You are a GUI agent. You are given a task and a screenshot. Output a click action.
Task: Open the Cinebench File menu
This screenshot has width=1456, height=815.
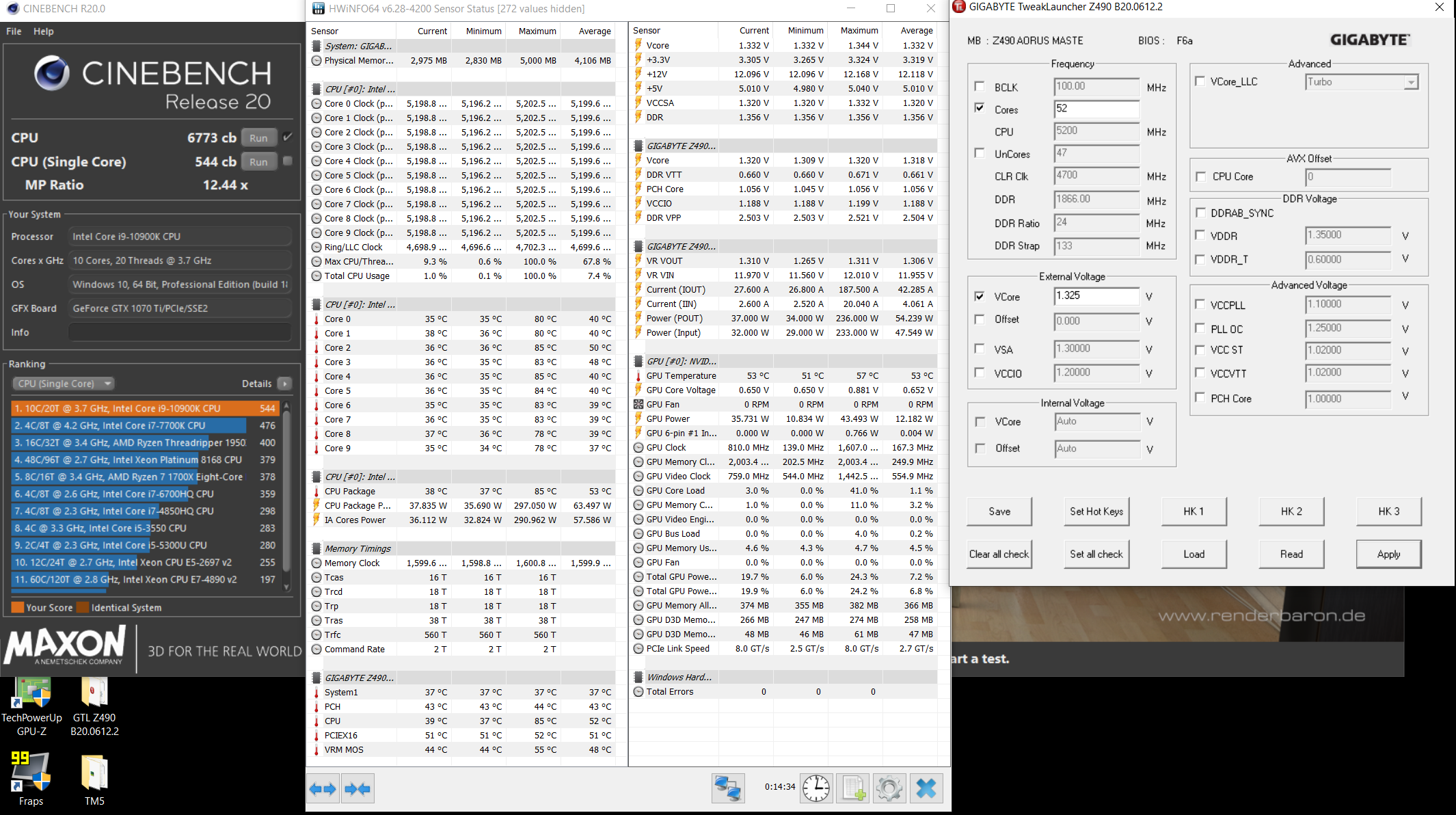pyautogui.click(x=14, y=31)
